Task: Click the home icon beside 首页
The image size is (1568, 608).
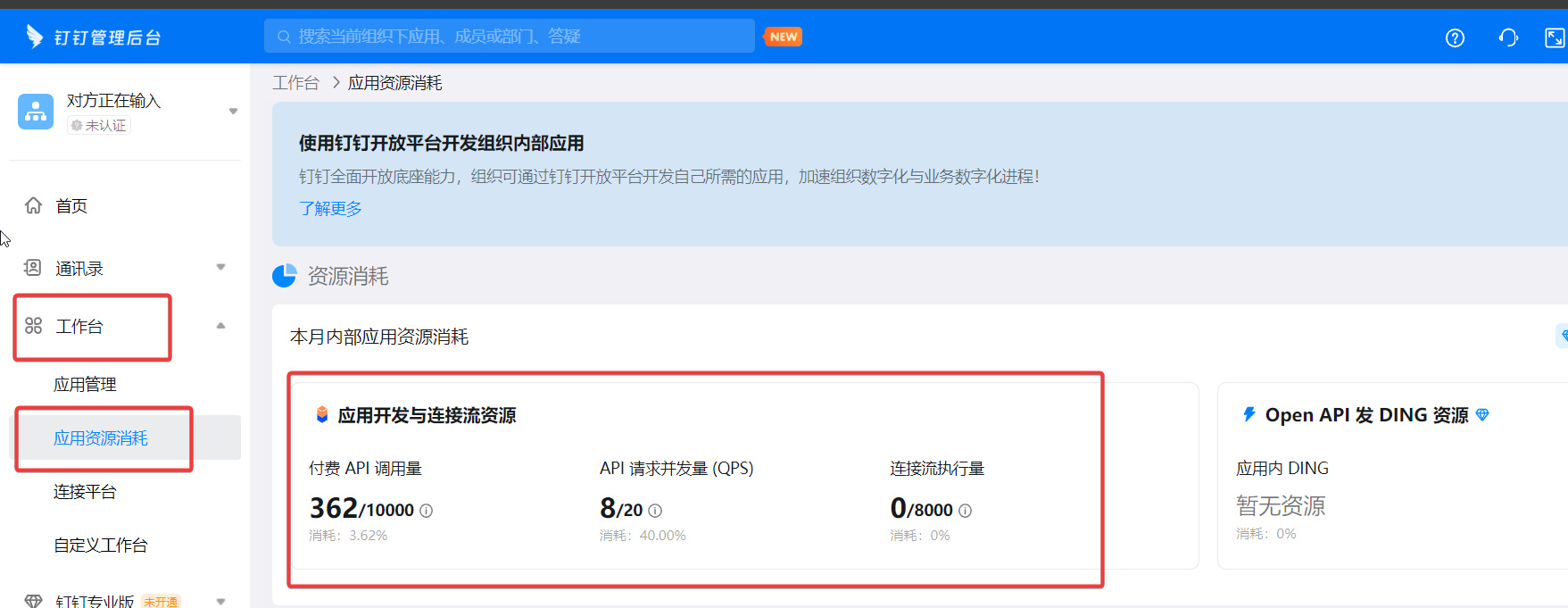Action: coord(33,205)
